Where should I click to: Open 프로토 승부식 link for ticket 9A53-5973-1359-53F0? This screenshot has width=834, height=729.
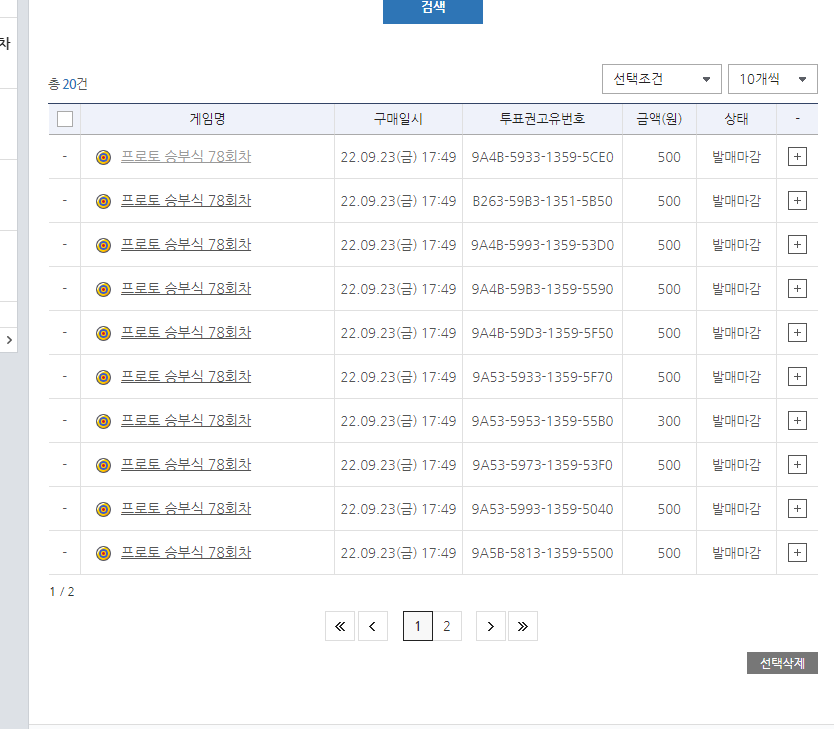(x=186, y=464)
